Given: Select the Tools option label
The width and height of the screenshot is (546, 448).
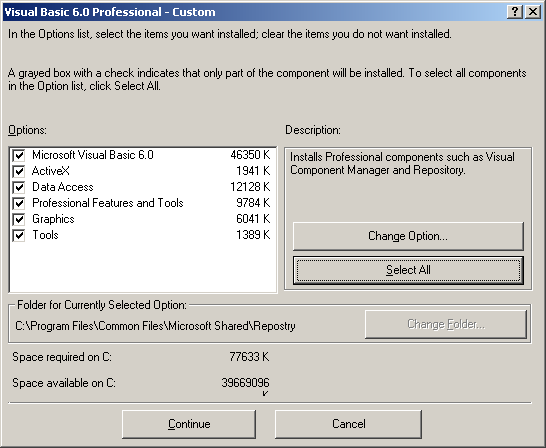Looking at the screenshot, I should click(45, 235).
